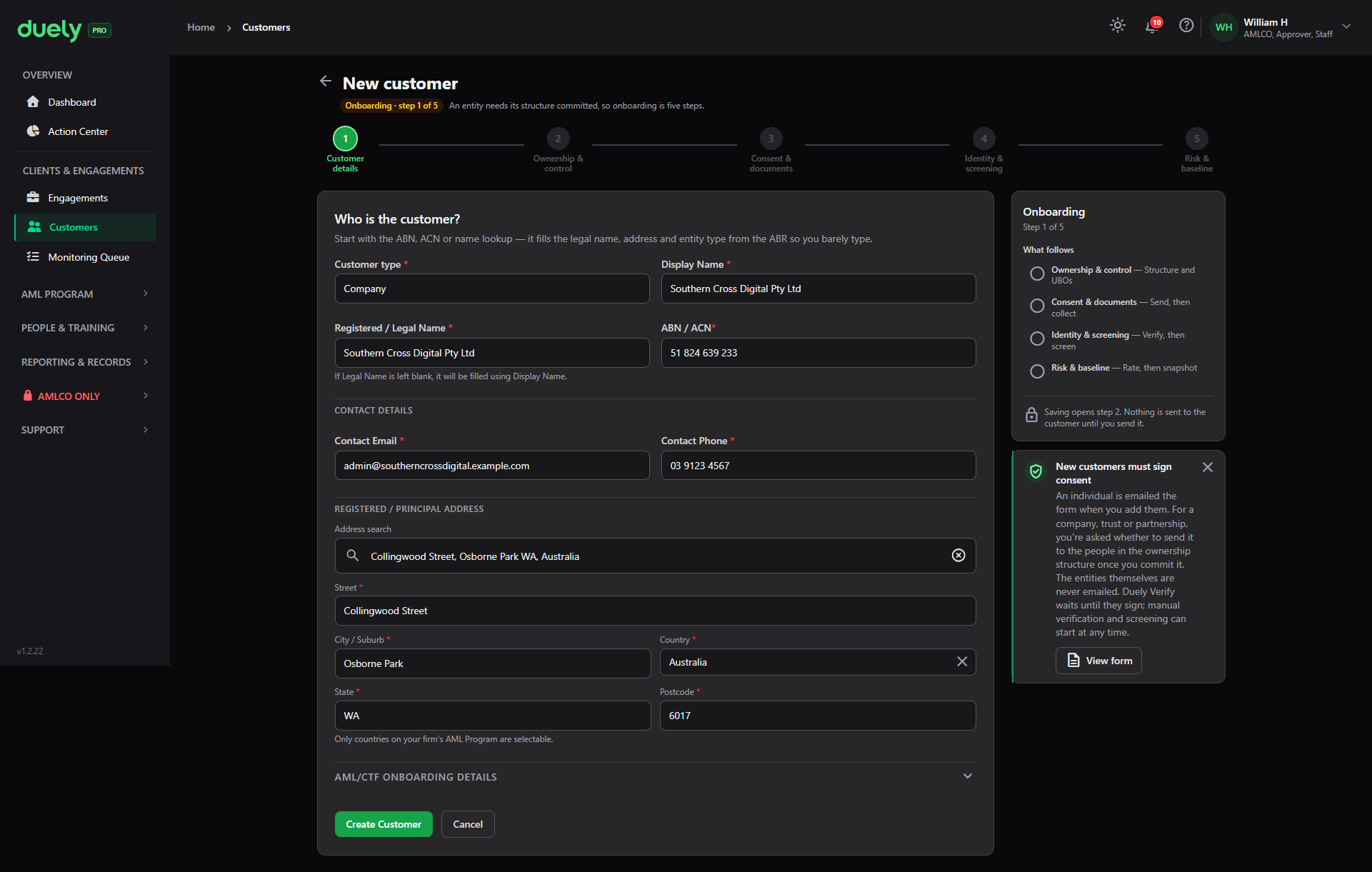Open Monitoring Queue in the sidebar
This screenshot has width=1372, height=872.
click(x=85, y=256)
